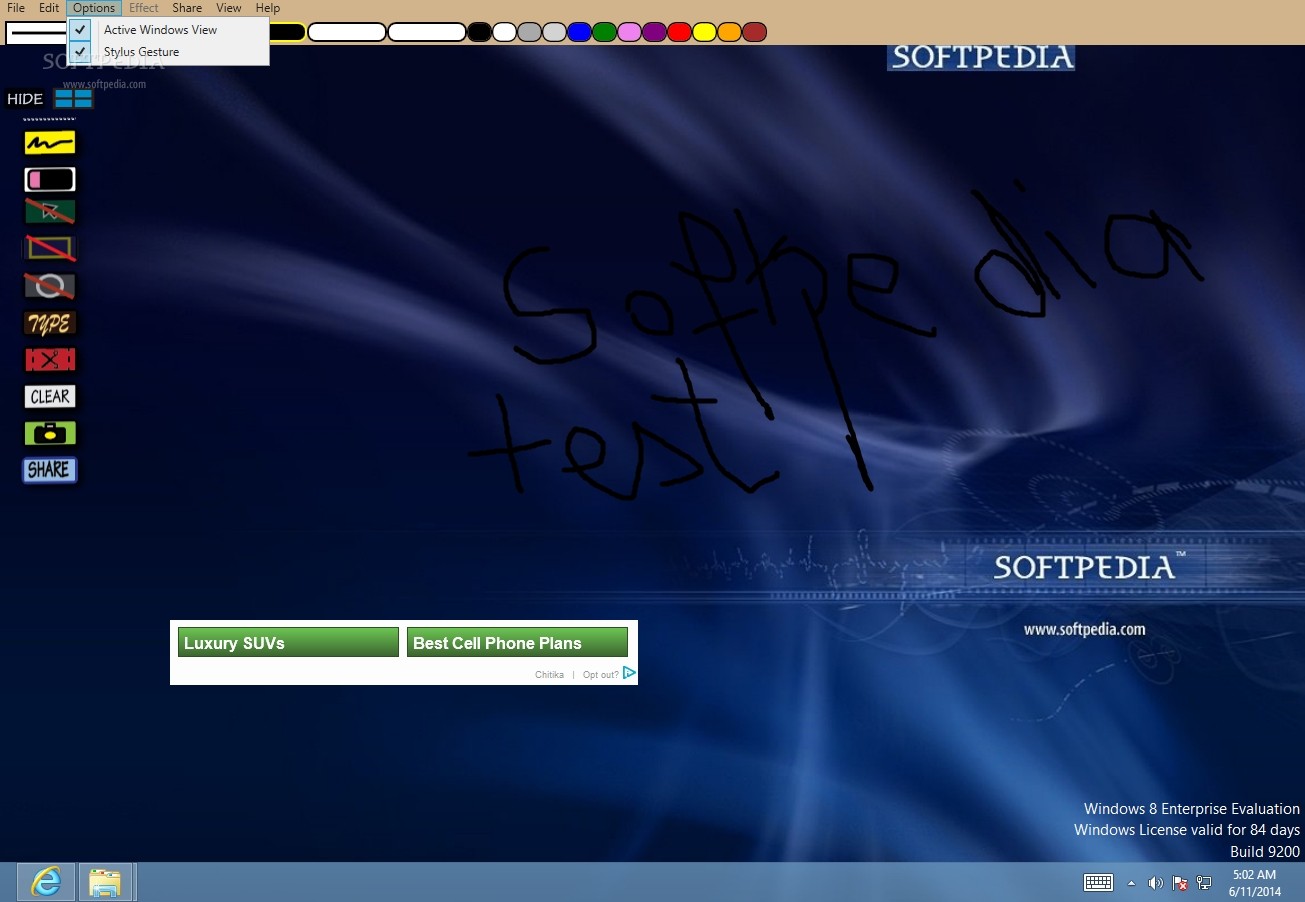Click the blue ad choices triangle icon
The width and height of the screenshot is (1305, 902).
(629, 673)
